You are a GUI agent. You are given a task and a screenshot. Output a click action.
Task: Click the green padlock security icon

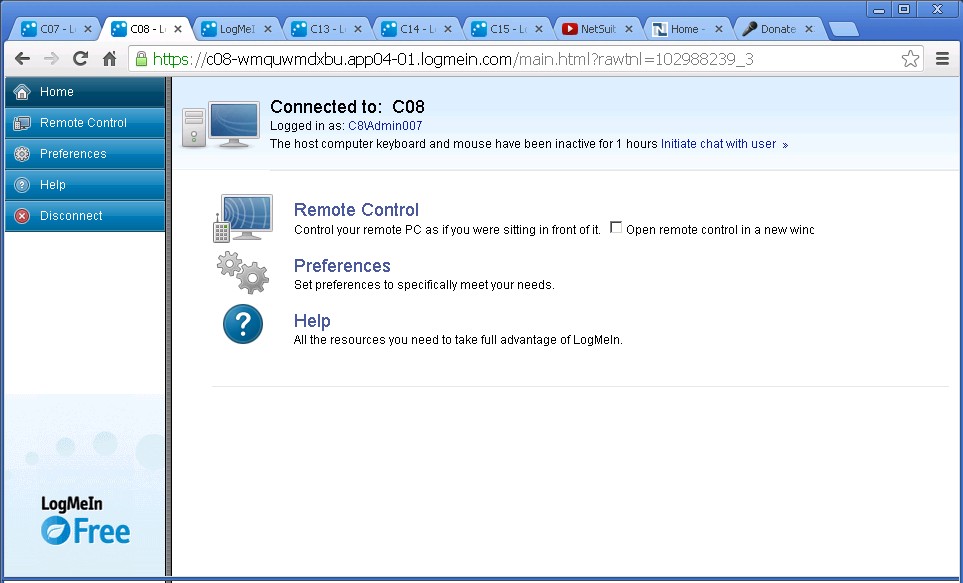click(141, 59)
